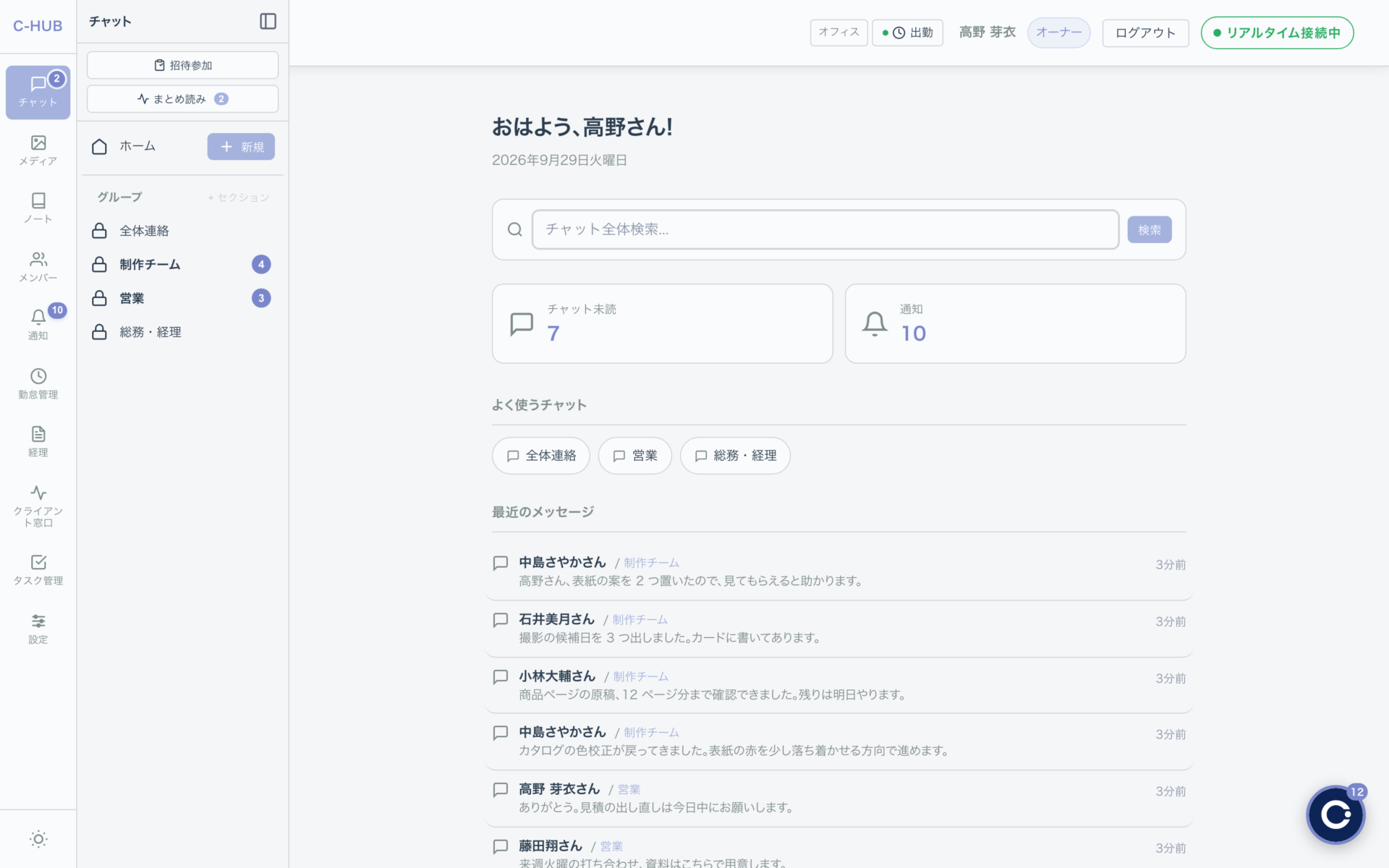
Task: Open the チャット未読 card showing 7
Action: [x=662, y=323]
